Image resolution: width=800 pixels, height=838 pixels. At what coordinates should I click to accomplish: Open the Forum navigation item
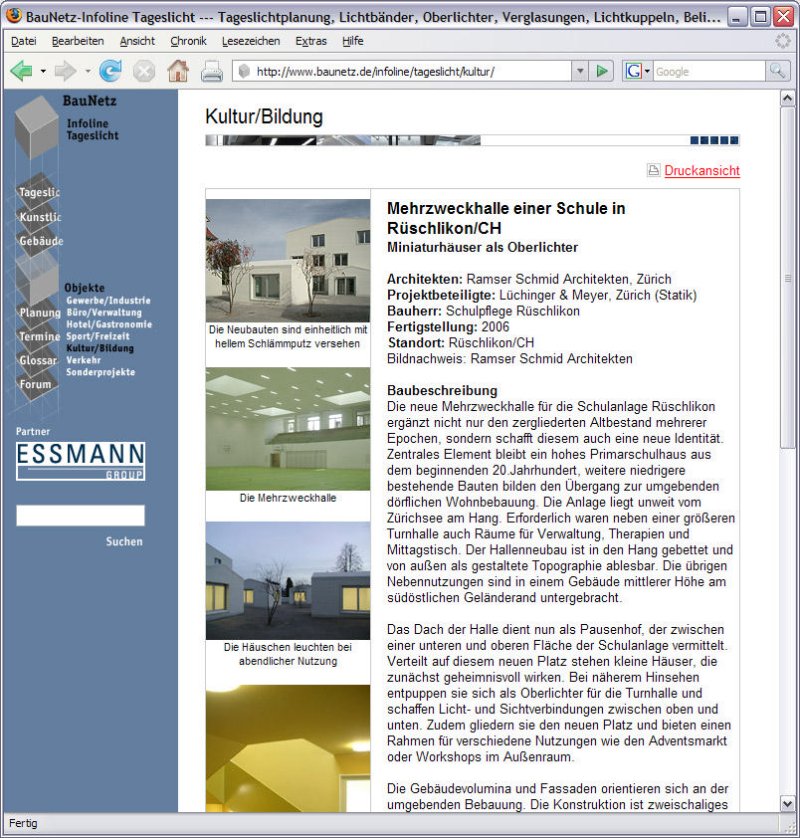35,384
